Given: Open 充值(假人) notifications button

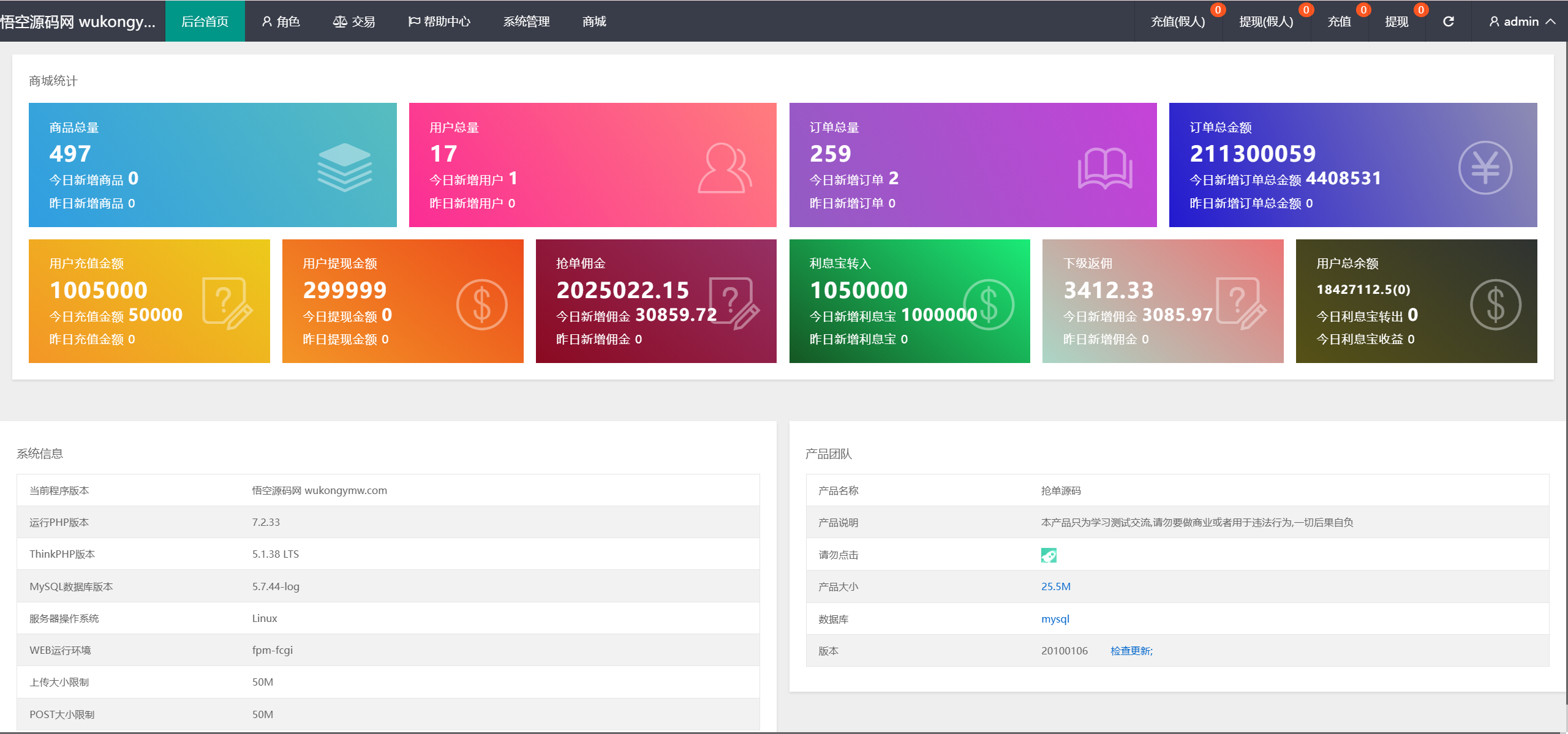Looking at the screenshot, I should (x=1178, y=21).
